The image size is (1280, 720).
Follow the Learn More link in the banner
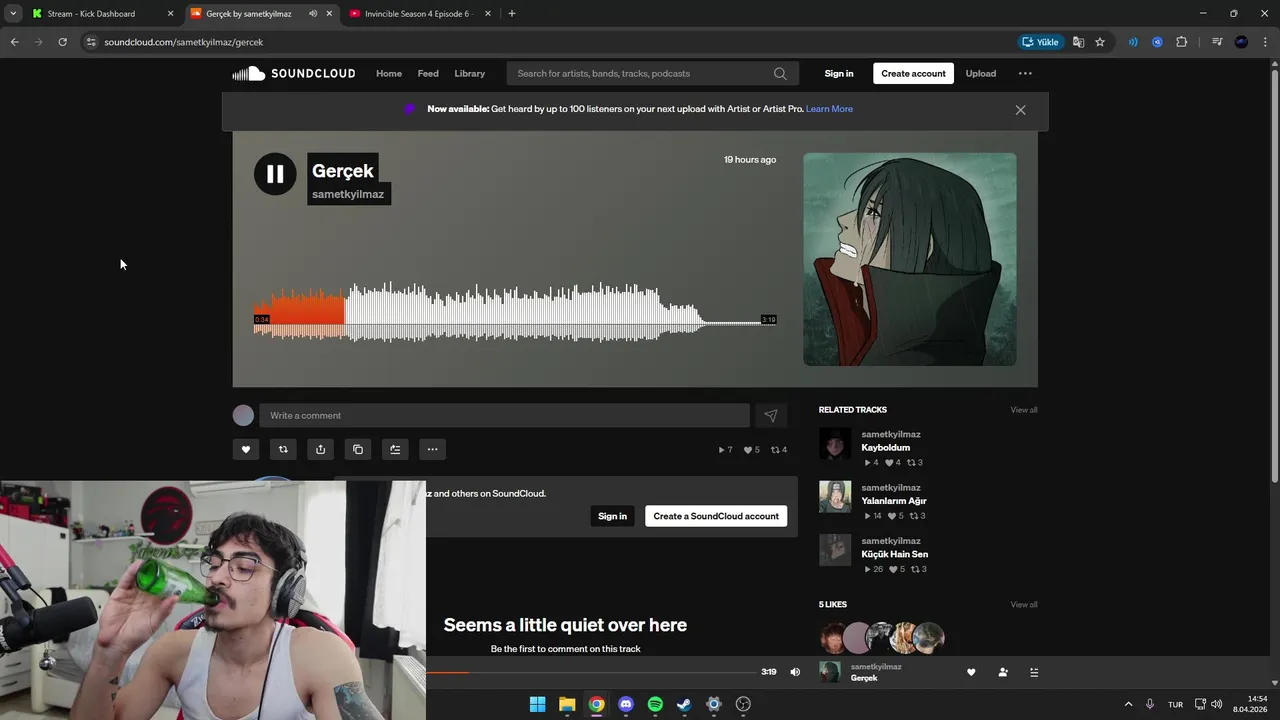coord(829,109)
